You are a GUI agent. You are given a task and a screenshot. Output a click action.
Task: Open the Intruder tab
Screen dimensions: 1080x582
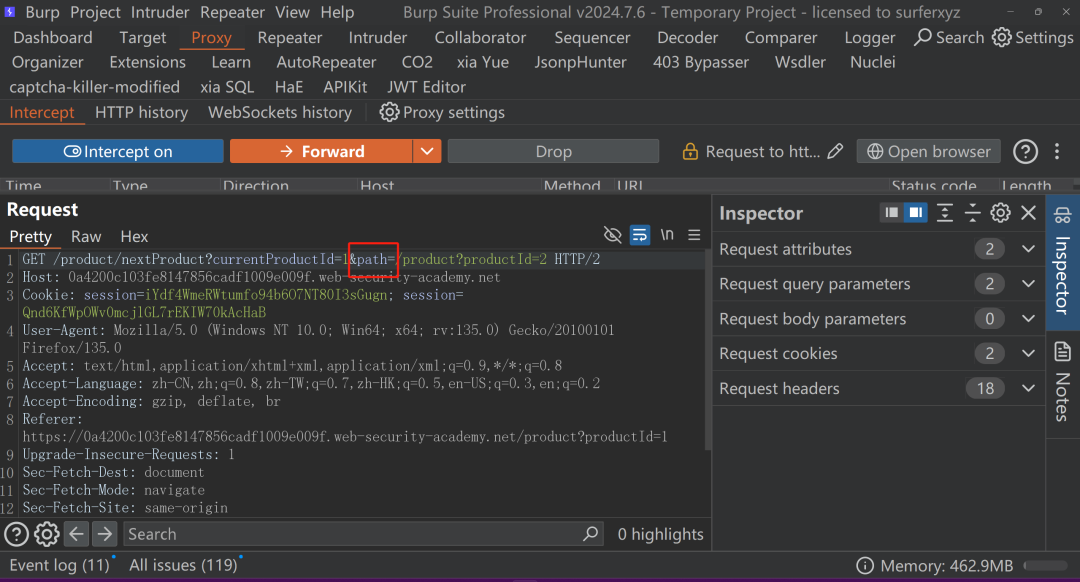377,37
